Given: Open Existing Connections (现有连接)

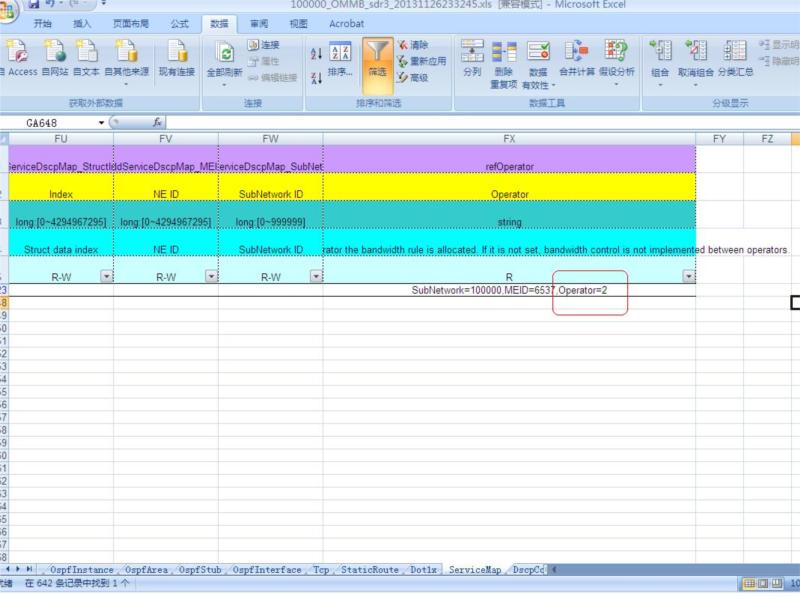Looking at the screenshot, I should 177,58.
